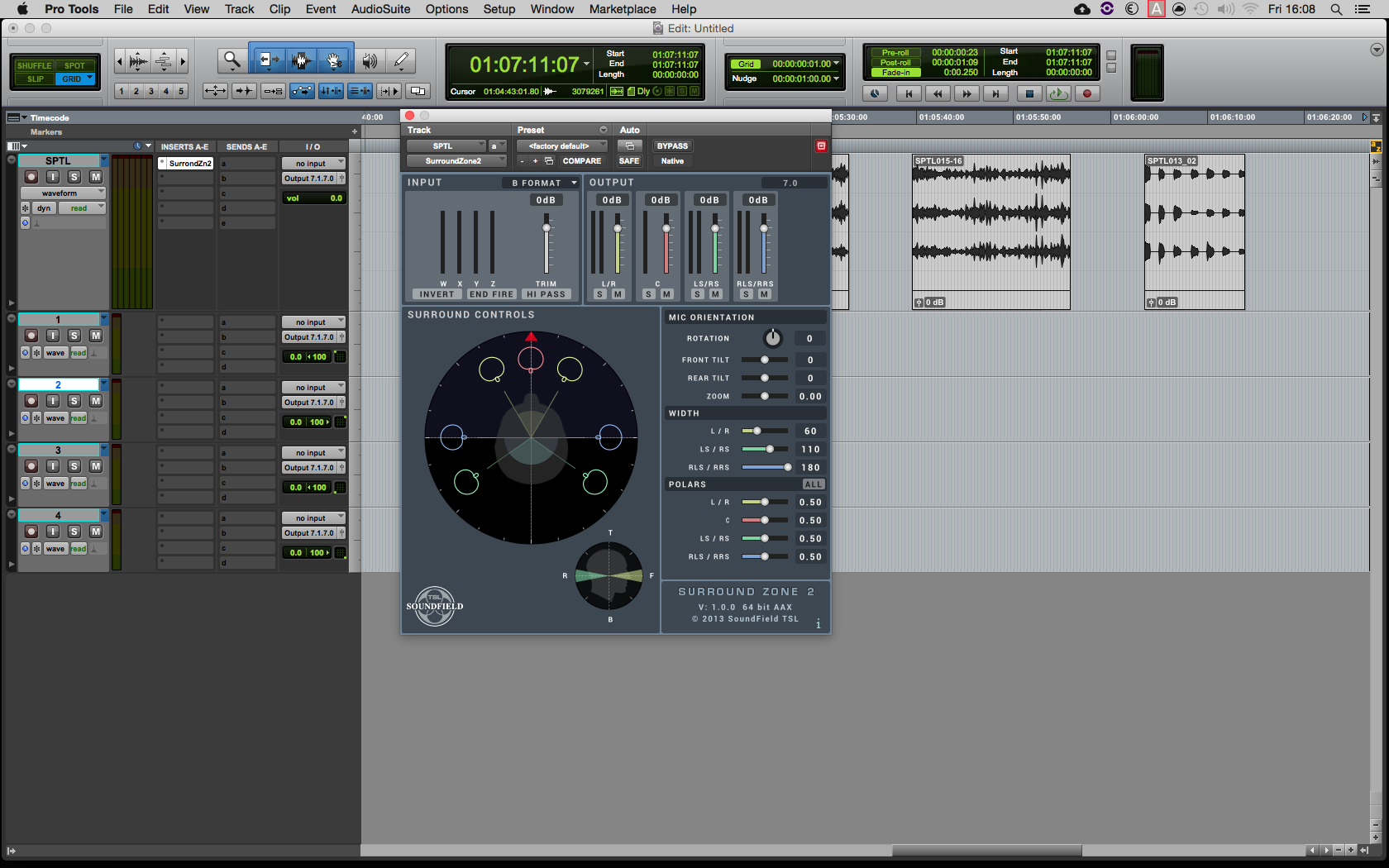Select the Pencil tool
Image resolution: width=1389 pixels, height=868 pixels.
point(401,60)
